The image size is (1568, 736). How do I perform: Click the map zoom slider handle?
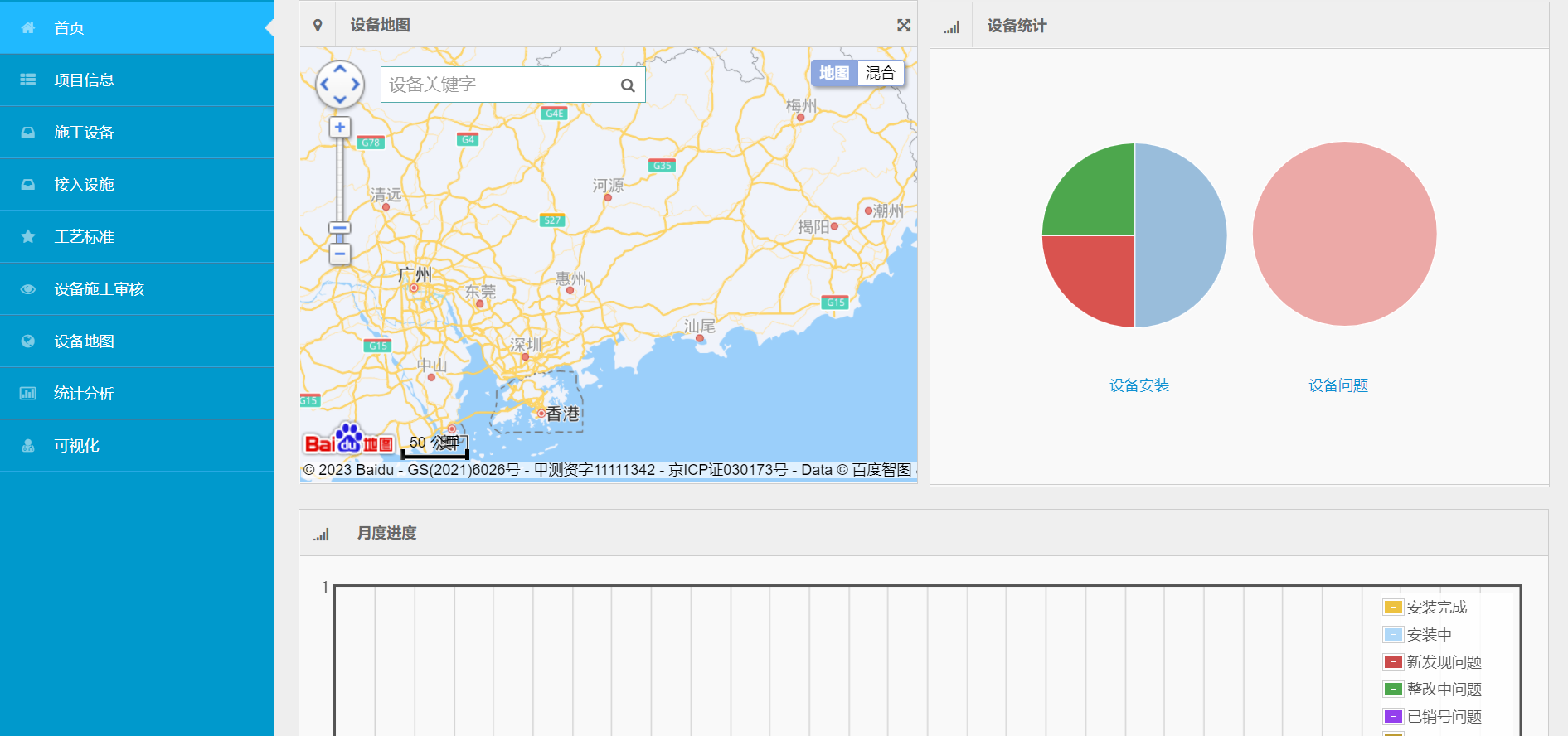tap(339, 228)
